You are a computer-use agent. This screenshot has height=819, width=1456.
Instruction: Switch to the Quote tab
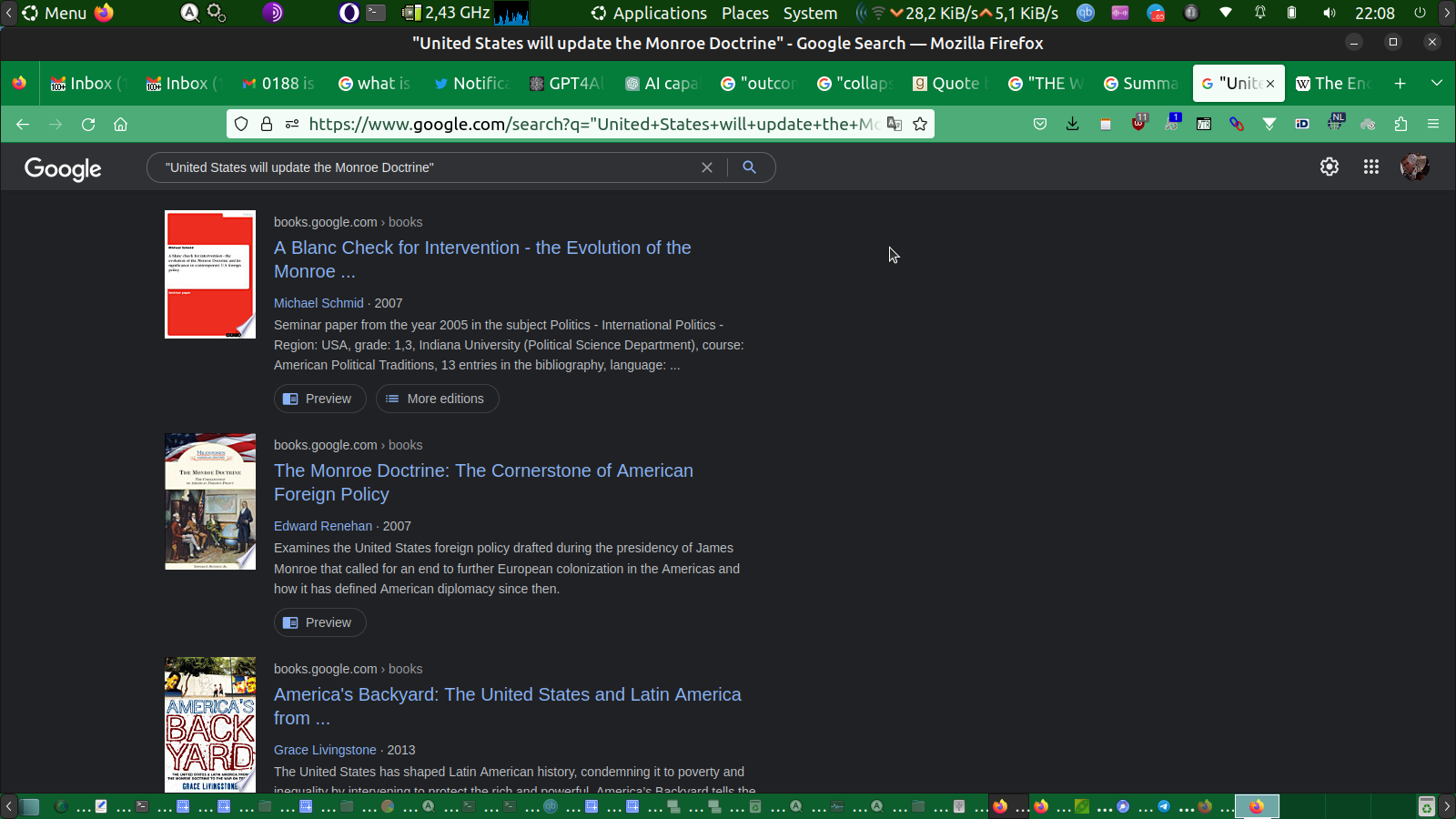(x=948, y=84)
